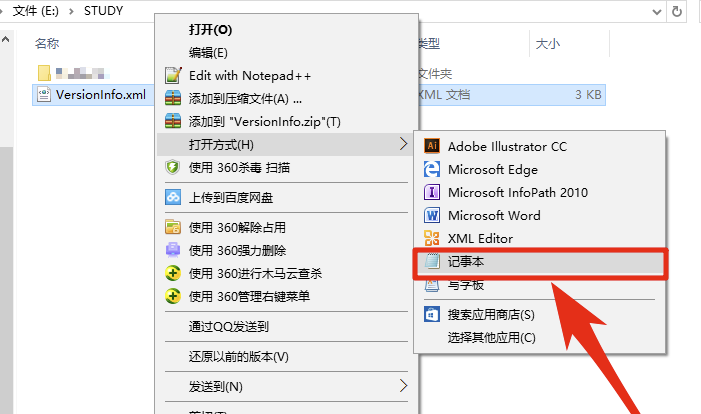Select the blurred-name folder in the list
The image size is (701, 414).
[80, 73]
